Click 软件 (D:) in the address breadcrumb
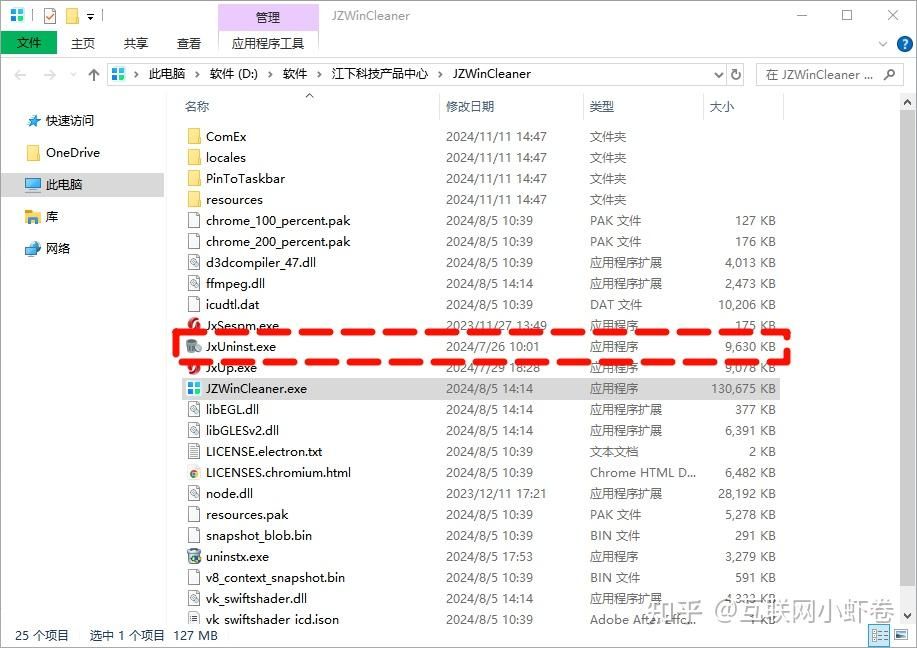This screenshot has width=917, height=648. (x=233, y=74)
